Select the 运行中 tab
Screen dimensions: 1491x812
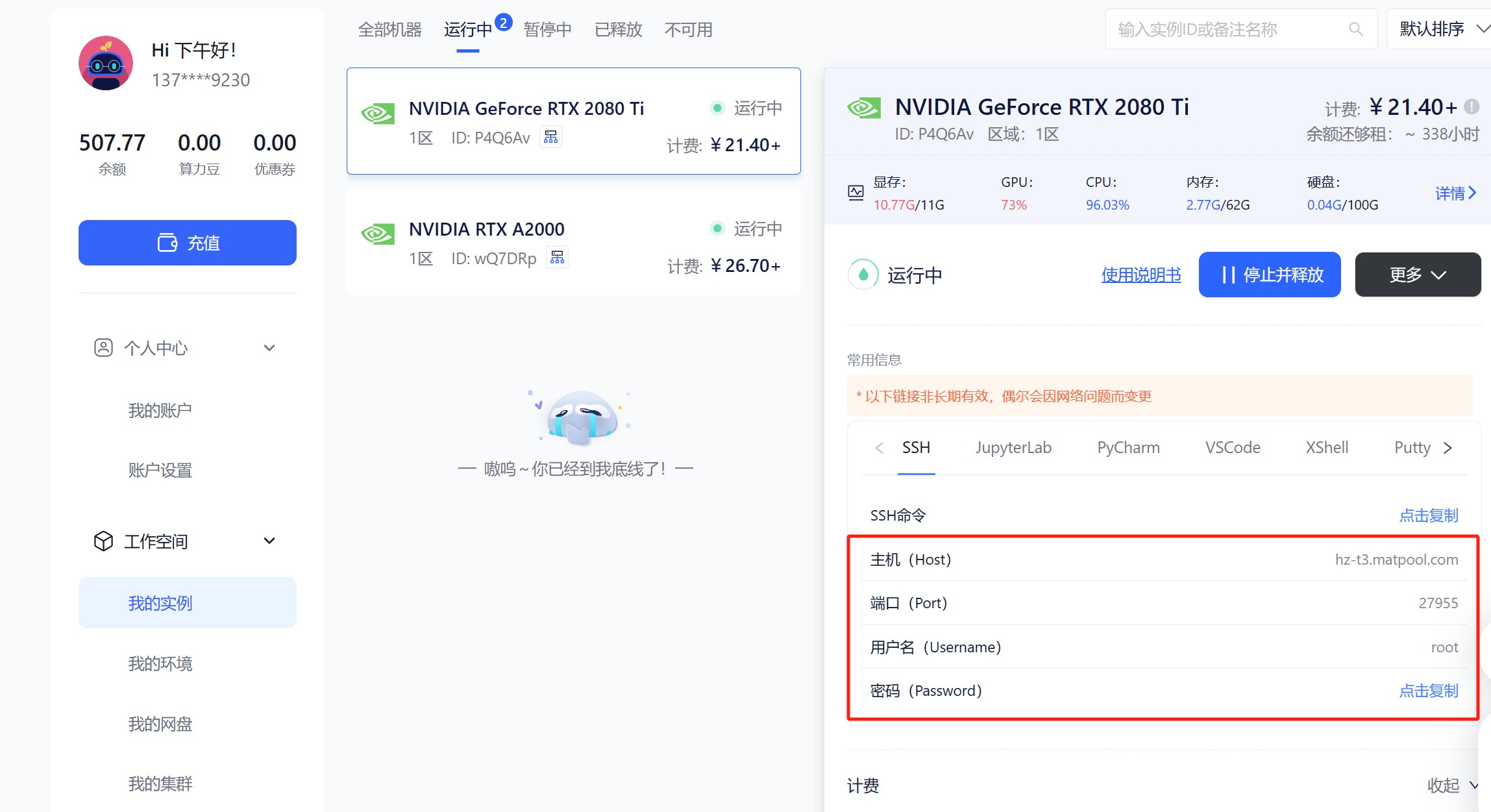click(x=468, y=29)
